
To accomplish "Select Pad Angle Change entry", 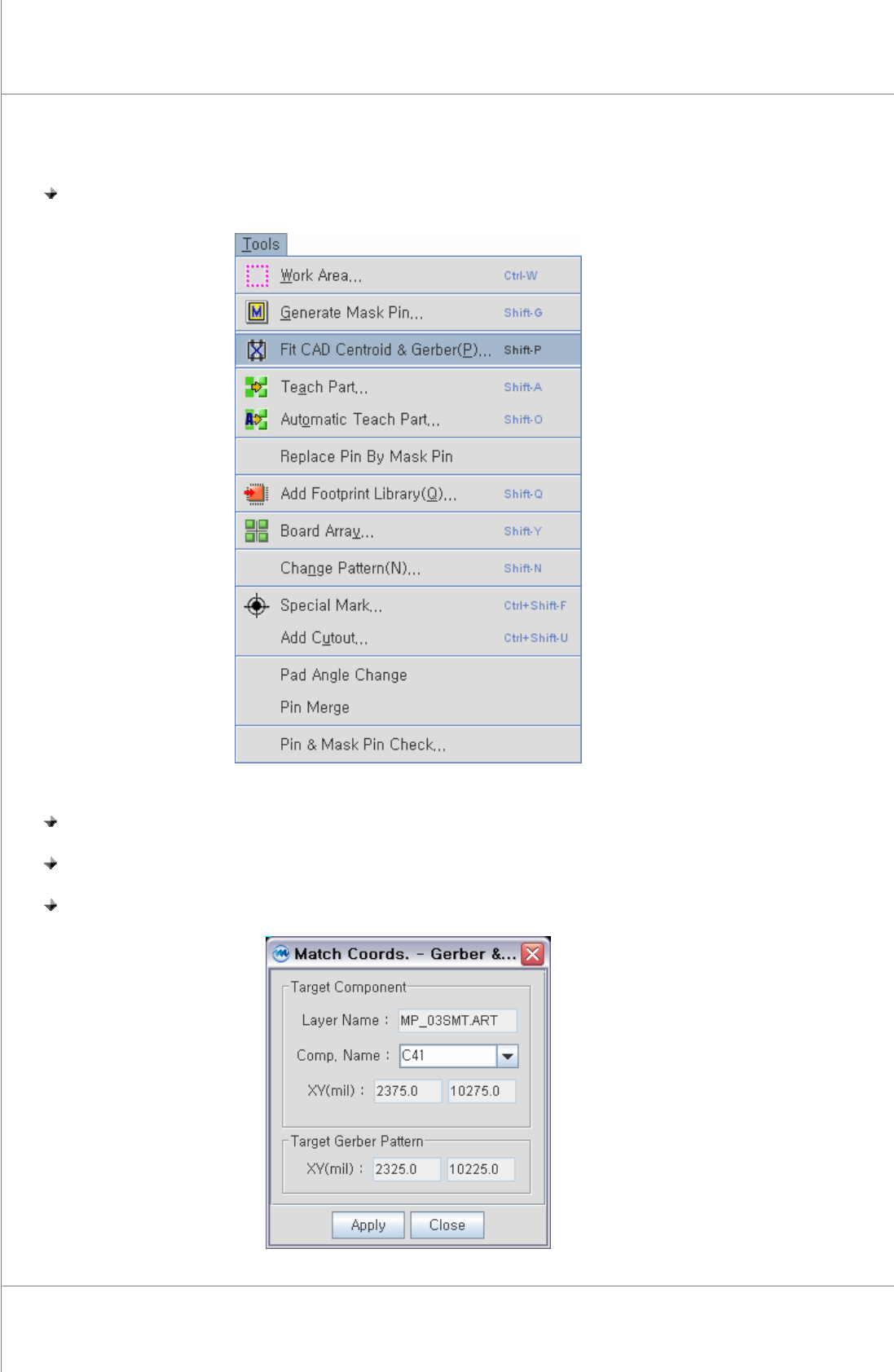I will point(408,675).
